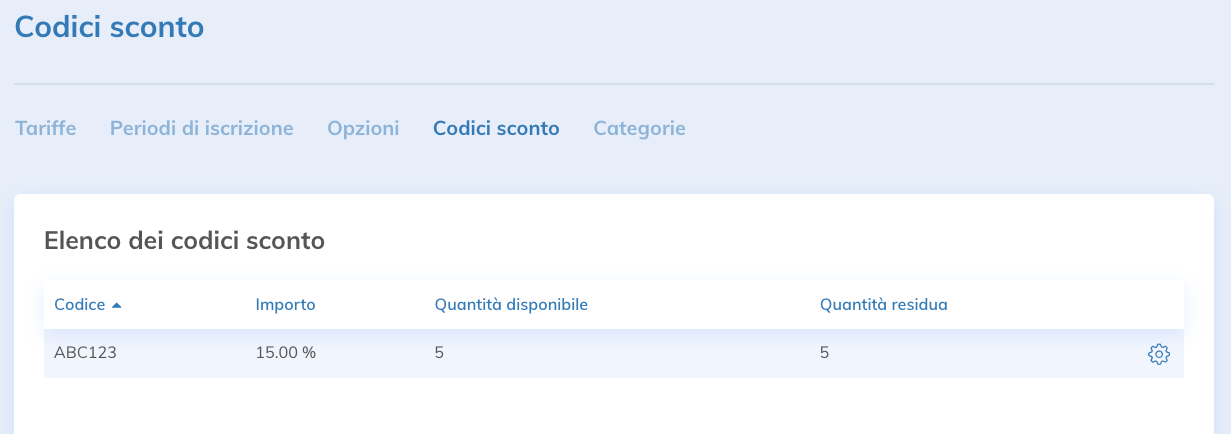Click the Elenco dei codici sconto heading
The width and height of the screenshot is (1231, 434).
[x=184, y=240]
